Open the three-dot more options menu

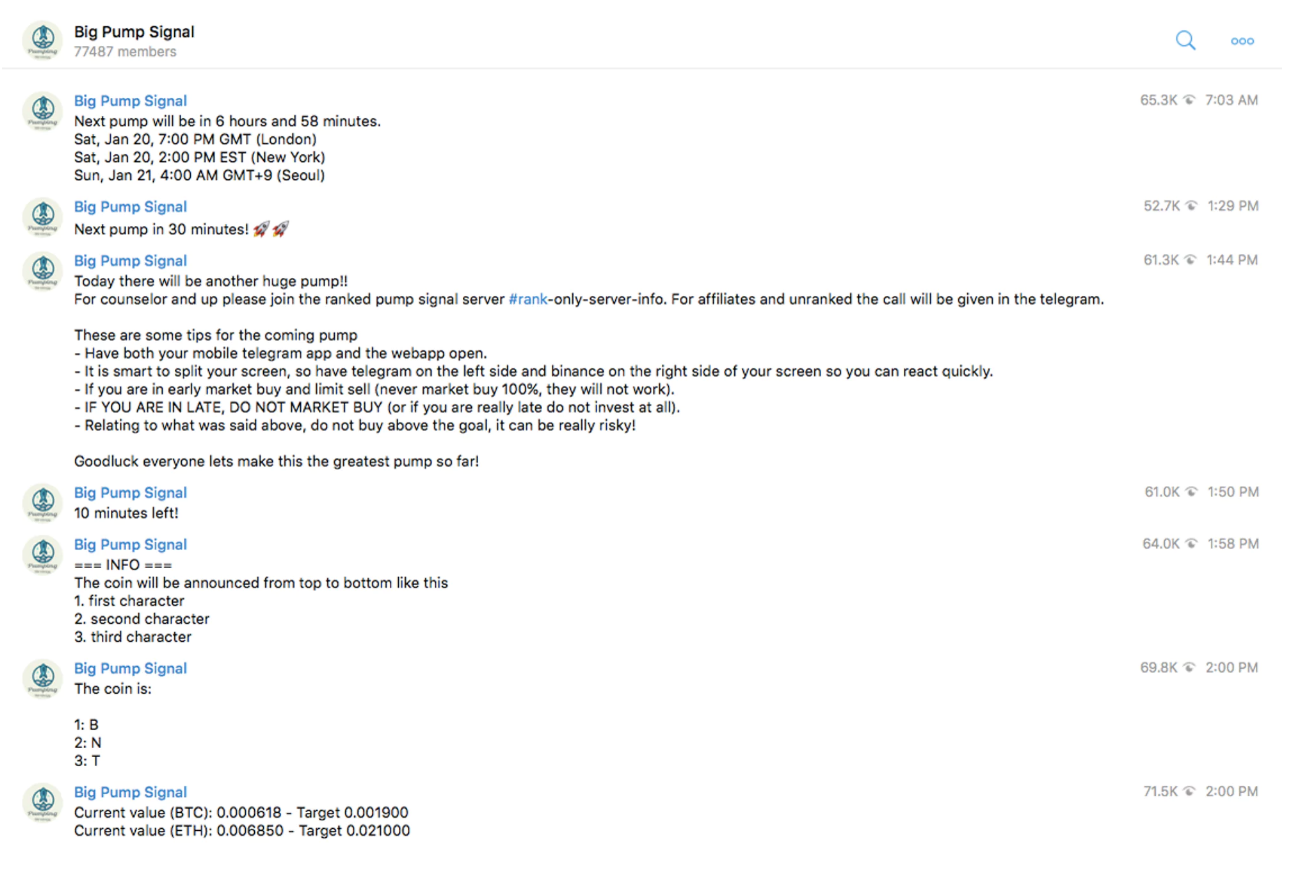[1242, 41]
